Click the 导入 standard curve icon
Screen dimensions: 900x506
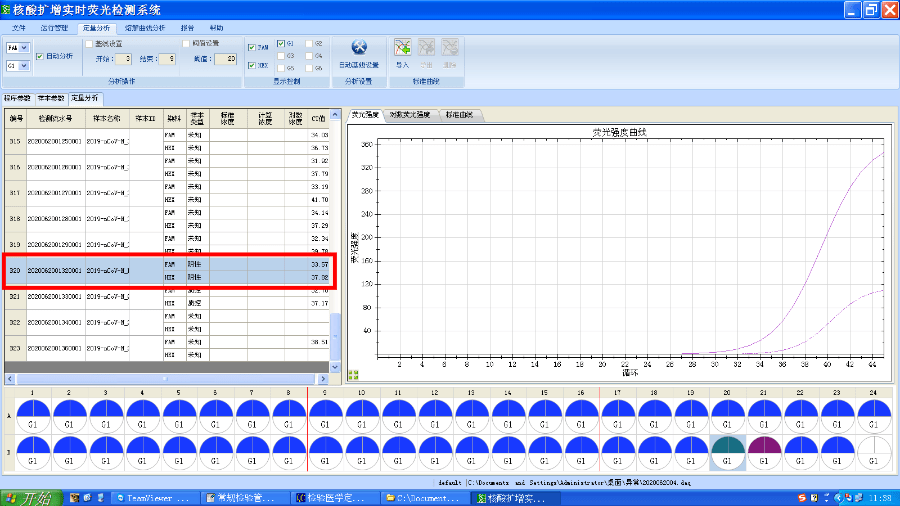pos(402,48)
